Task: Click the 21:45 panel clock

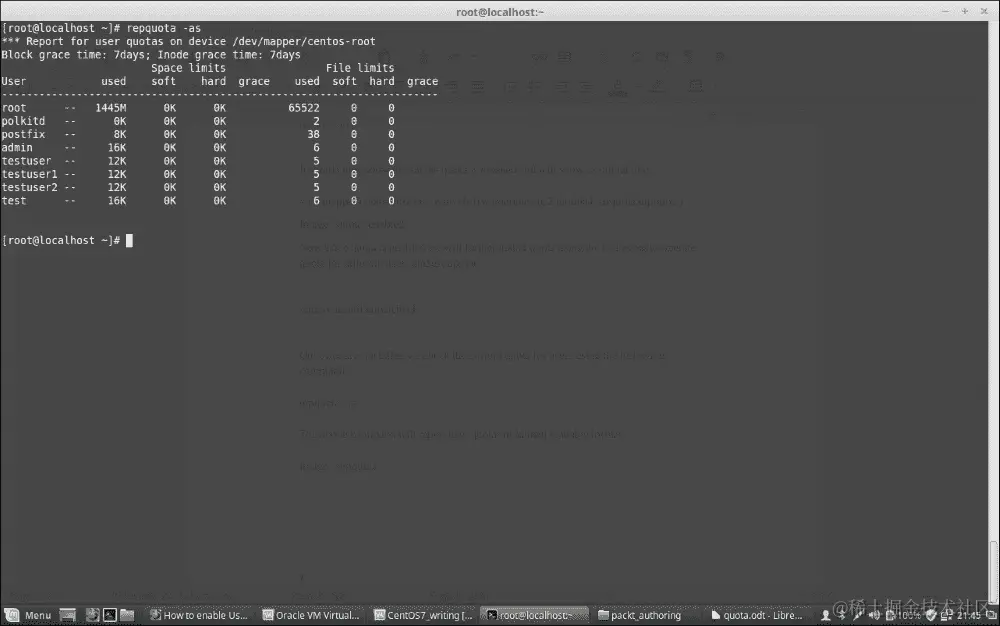Action: [968, 615]
